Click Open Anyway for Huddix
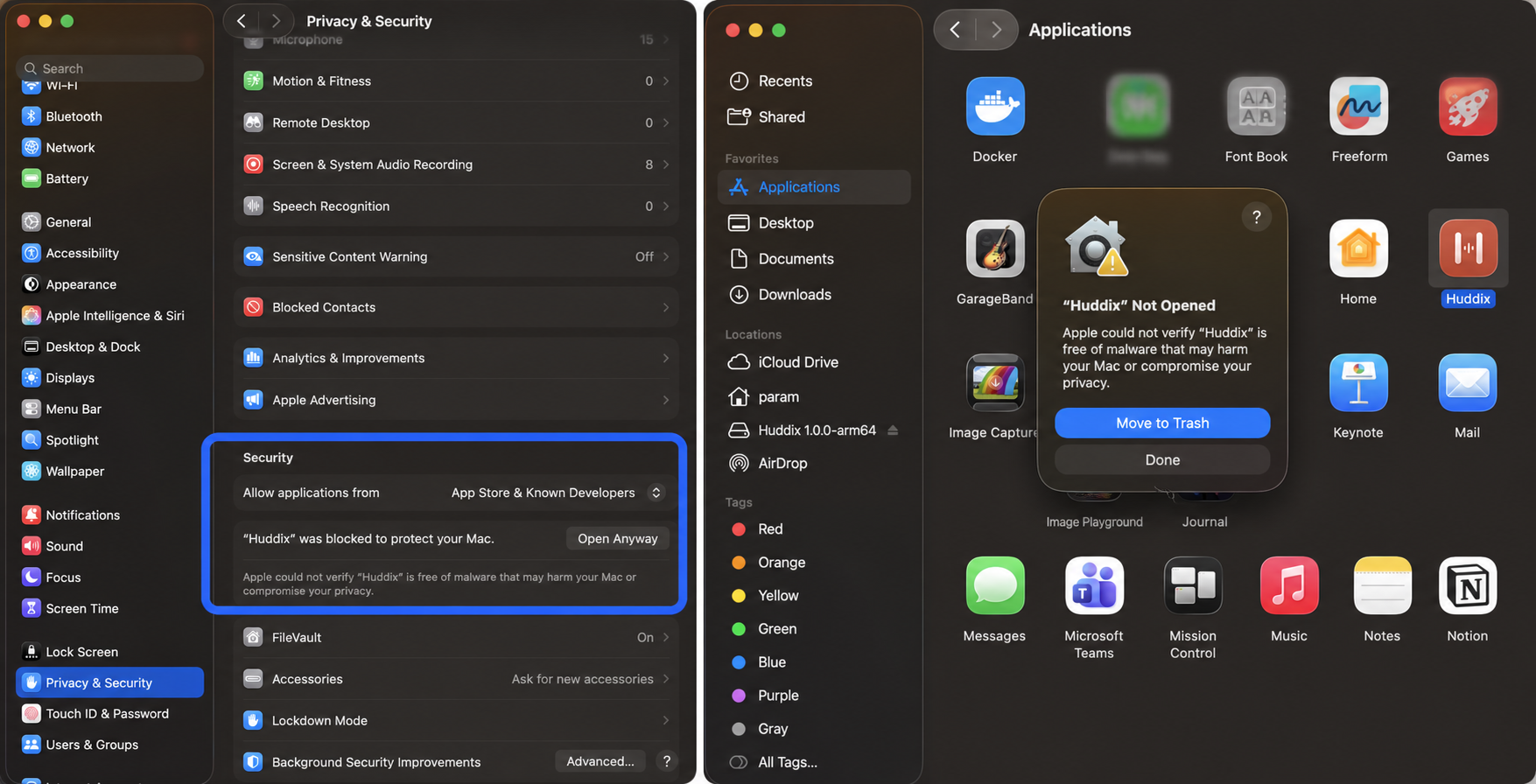This screenshot has width=1536, height=784. point(618,538)
